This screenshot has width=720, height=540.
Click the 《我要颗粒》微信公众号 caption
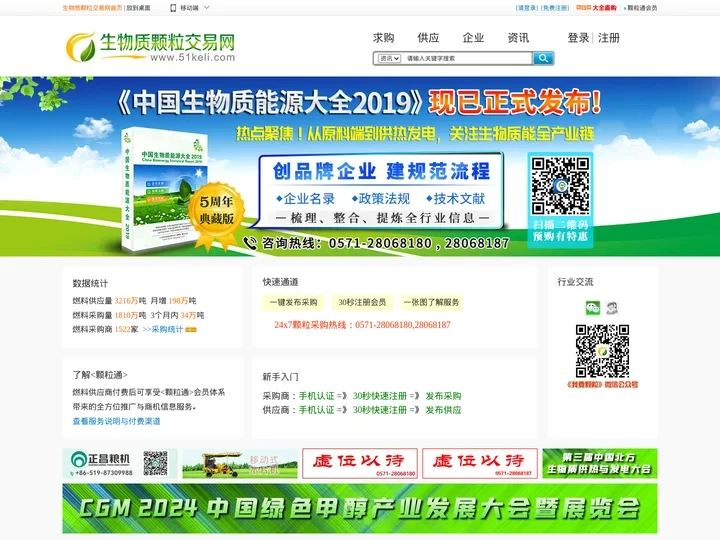[602, 384]
